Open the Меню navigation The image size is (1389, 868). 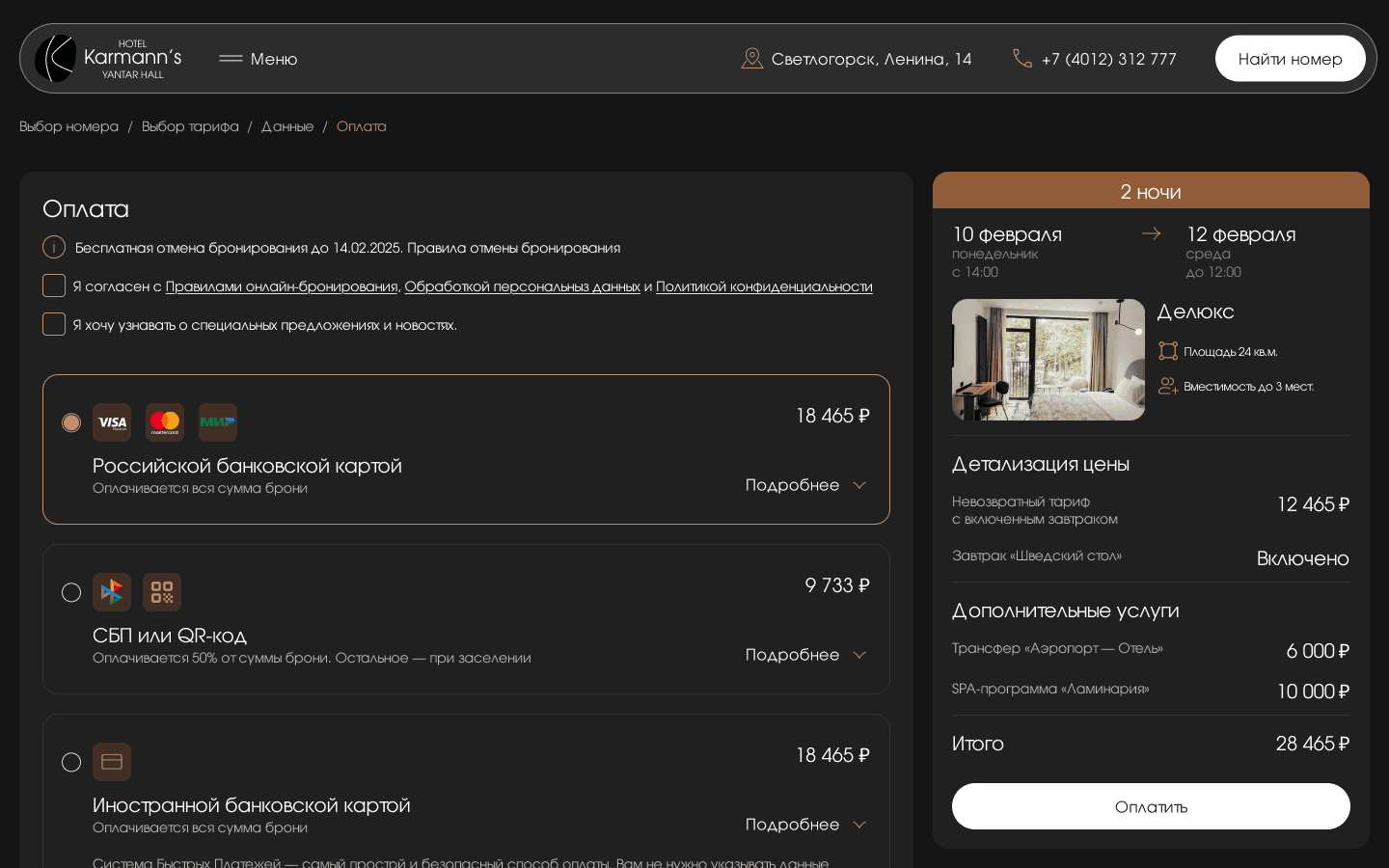[x=258, y=59]
